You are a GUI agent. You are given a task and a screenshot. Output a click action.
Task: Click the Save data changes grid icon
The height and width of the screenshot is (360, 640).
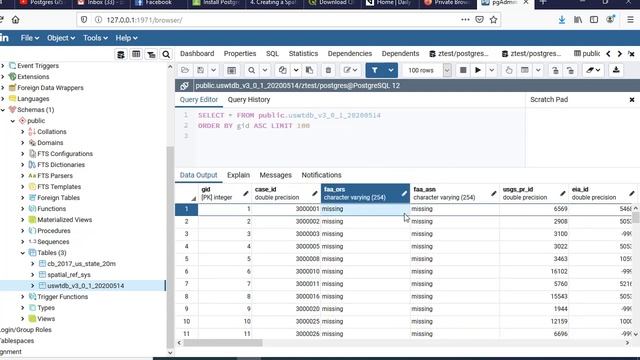pos(231,70)
